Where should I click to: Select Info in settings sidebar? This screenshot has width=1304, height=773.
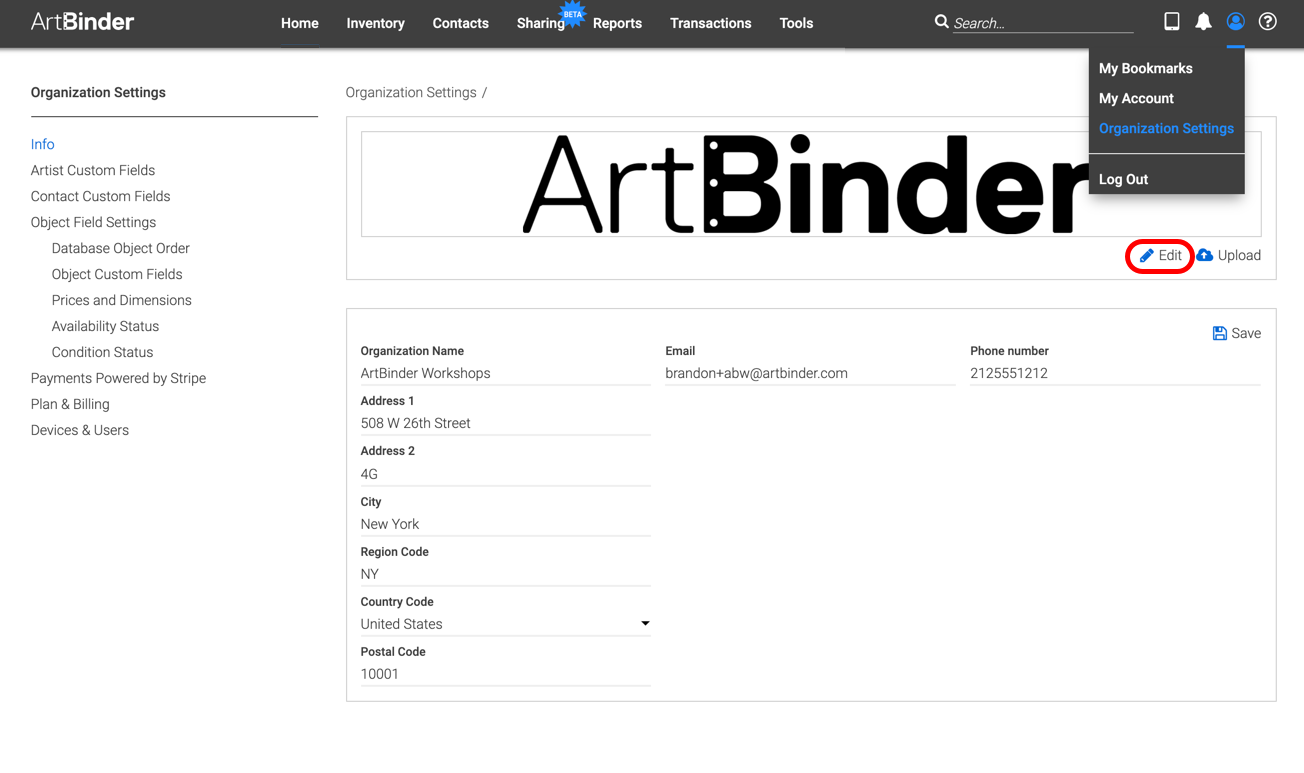pos(42,144)
